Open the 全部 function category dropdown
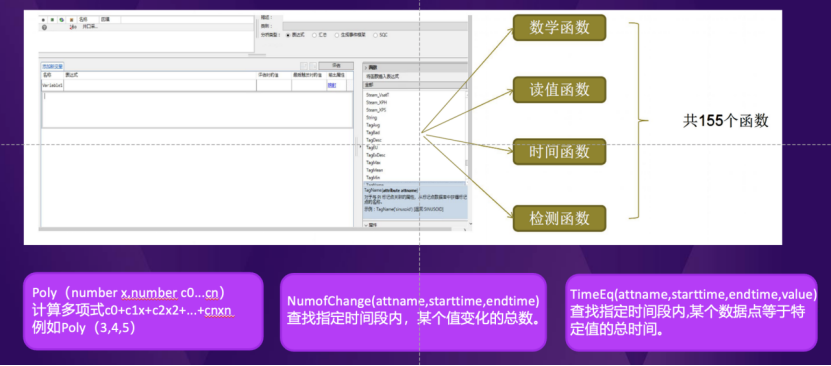Image resolution: width=831 pixels, height=366 pixels. click(x=416, y=84)
